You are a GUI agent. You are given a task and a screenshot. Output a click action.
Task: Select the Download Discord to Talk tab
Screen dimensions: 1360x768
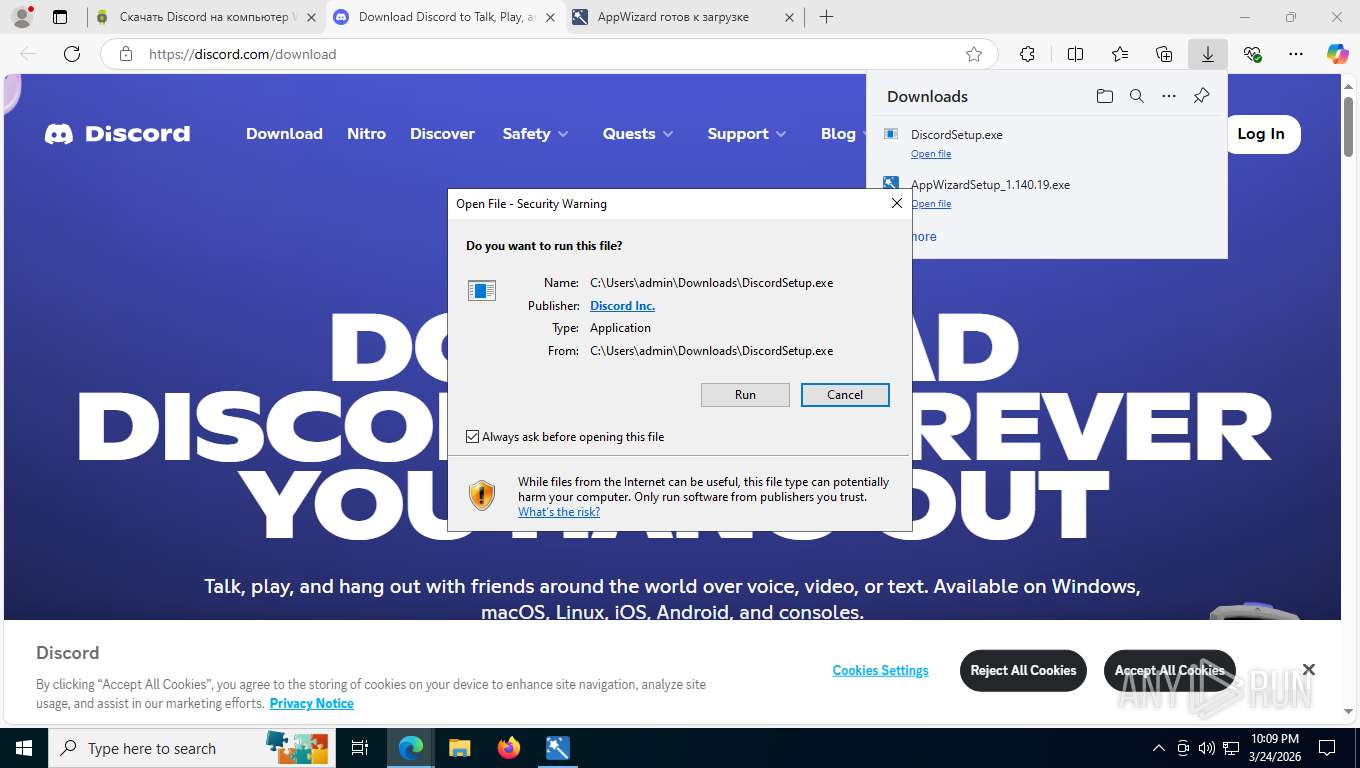click(445, 17)
